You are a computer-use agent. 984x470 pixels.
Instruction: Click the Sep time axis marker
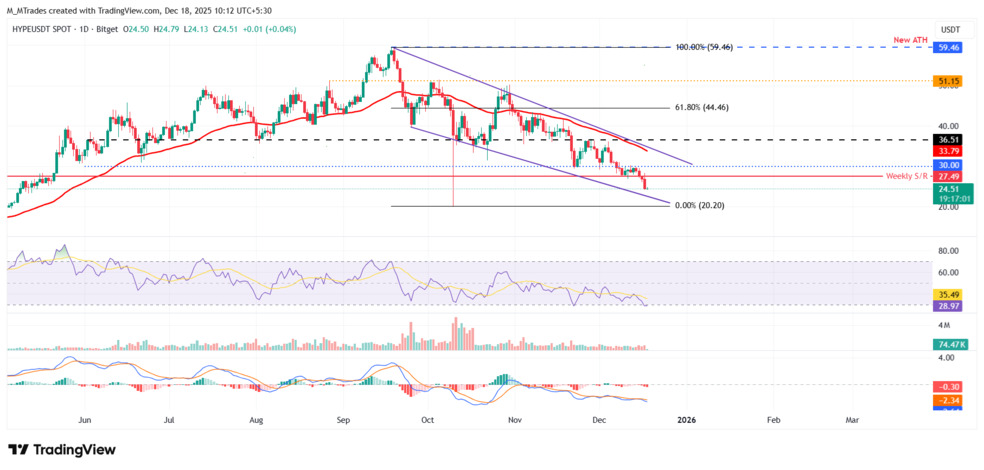tap(343, 419)
